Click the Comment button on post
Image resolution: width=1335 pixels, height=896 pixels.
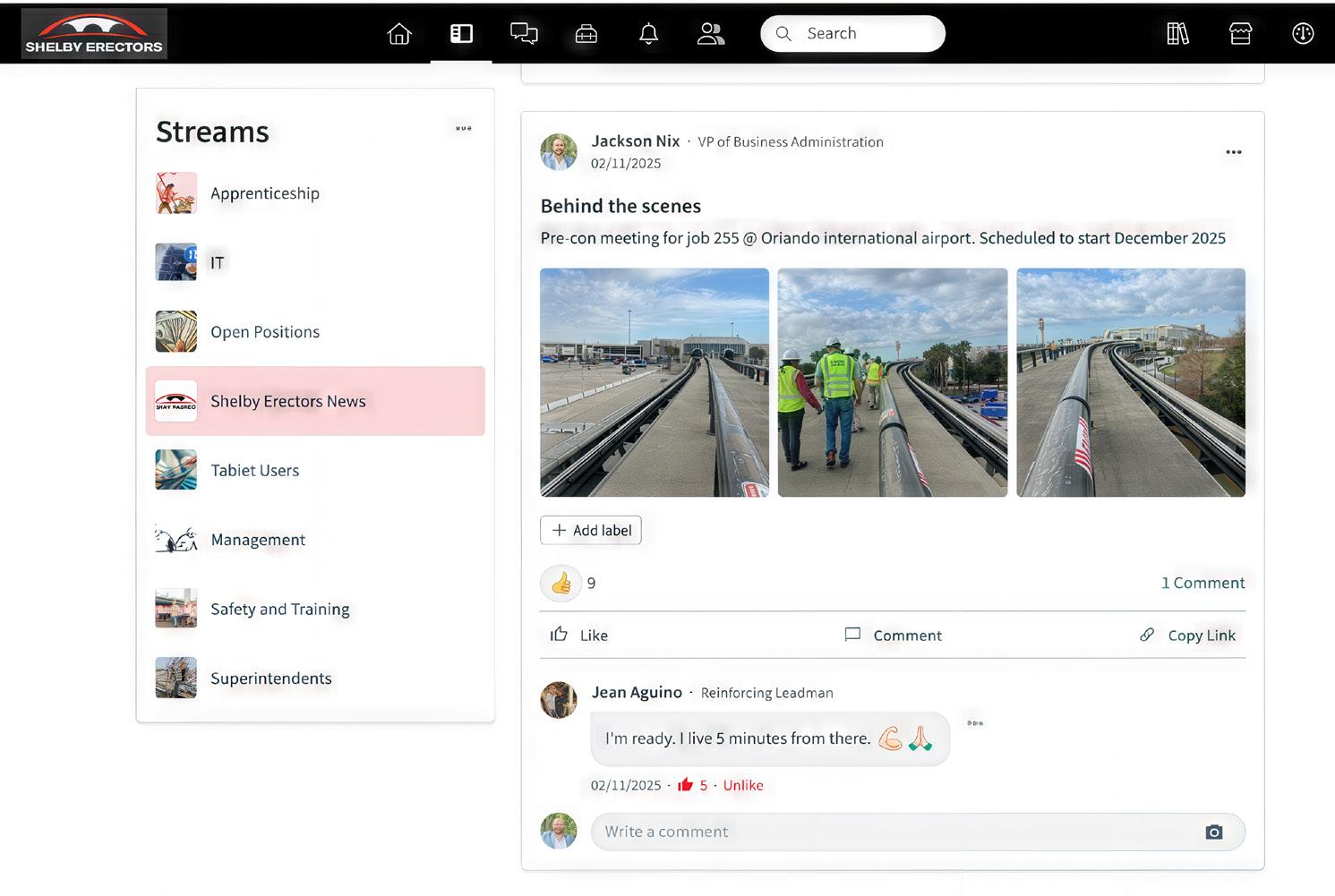(893, 635)
